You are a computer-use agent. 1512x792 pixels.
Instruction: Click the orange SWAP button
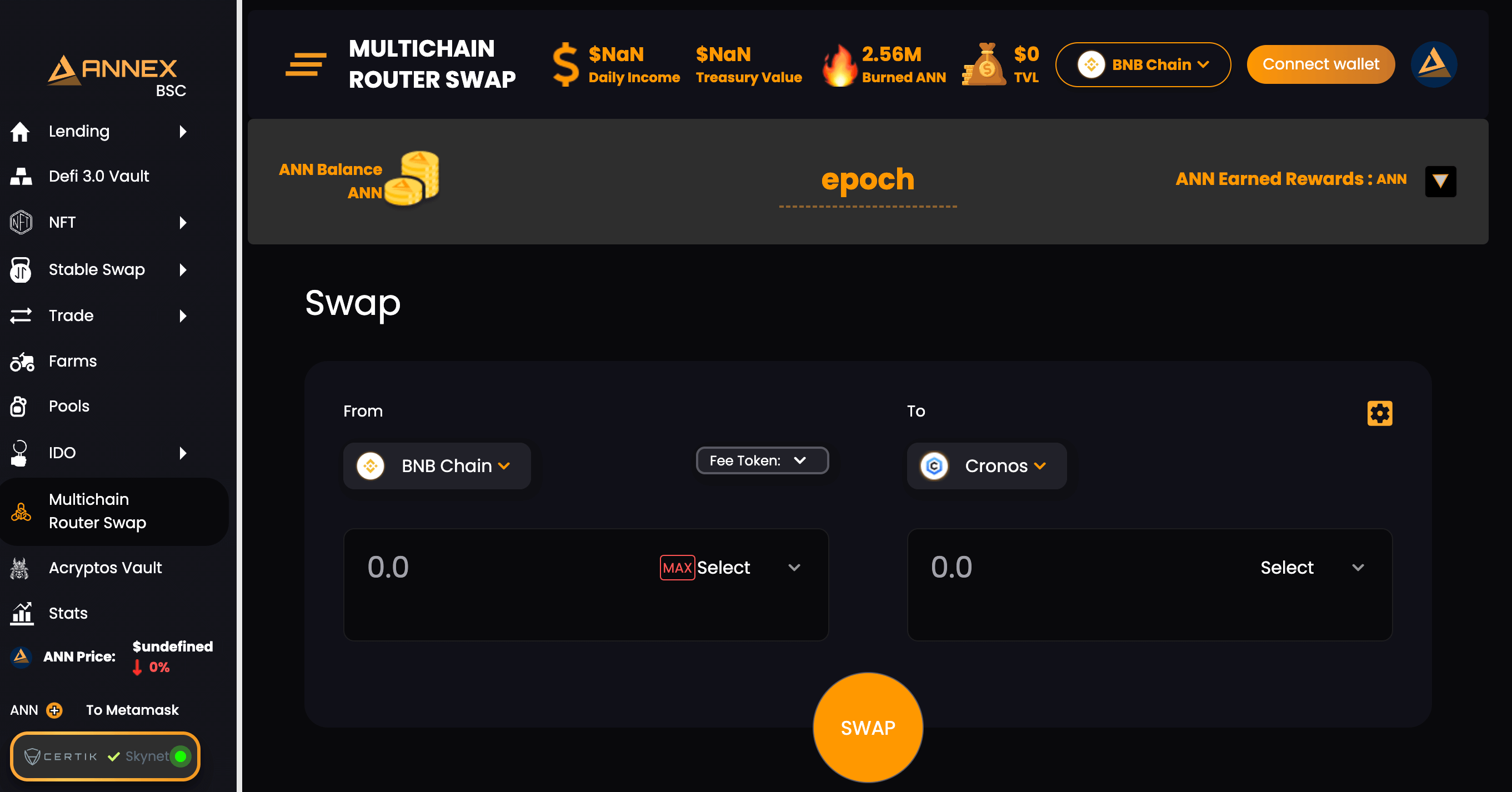click(868, 728)
